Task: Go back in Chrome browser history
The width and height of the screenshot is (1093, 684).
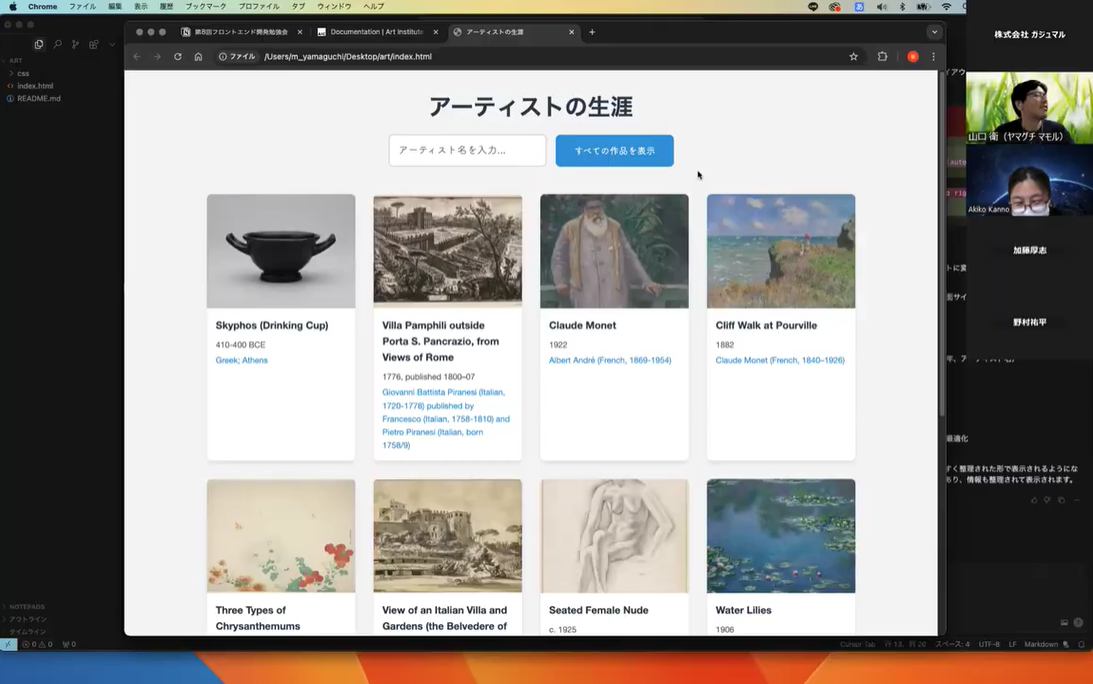Action: click(137, 56)
